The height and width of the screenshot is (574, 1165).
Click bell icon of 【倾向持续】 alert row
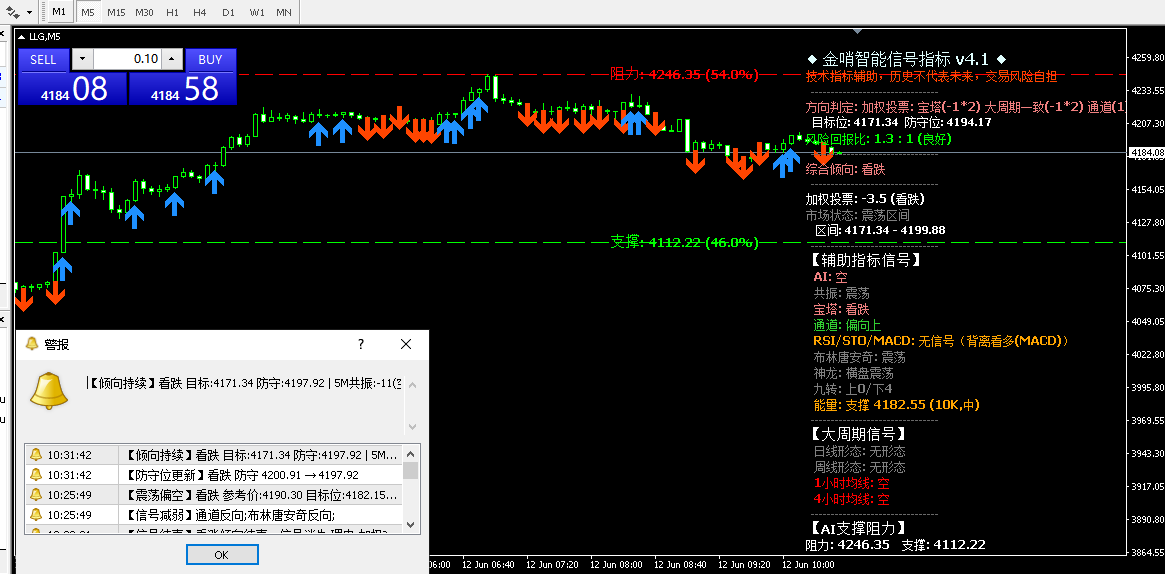coord(35,454)
